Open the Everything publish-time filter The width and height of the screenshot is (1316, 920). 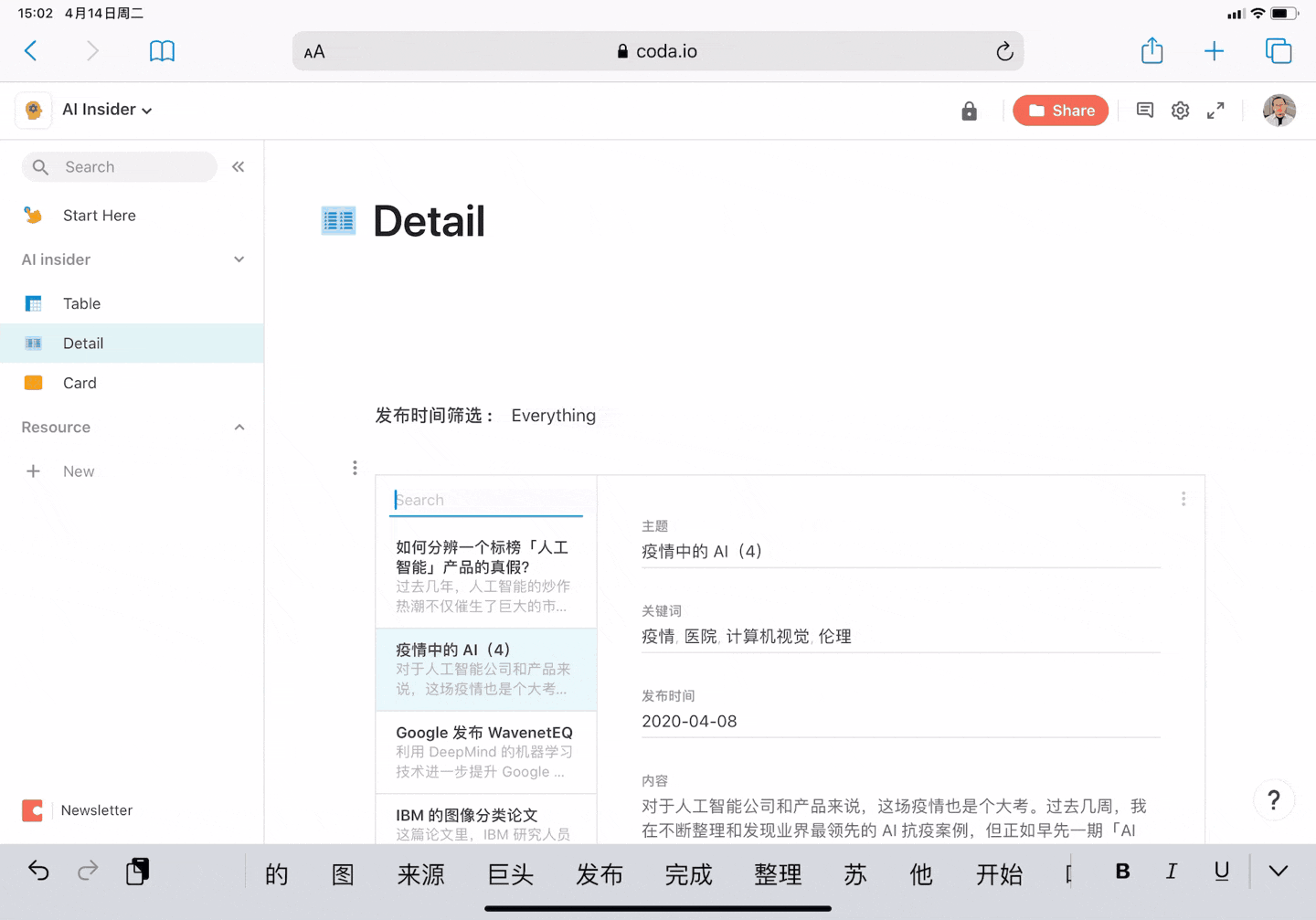(x=554, y=416)
